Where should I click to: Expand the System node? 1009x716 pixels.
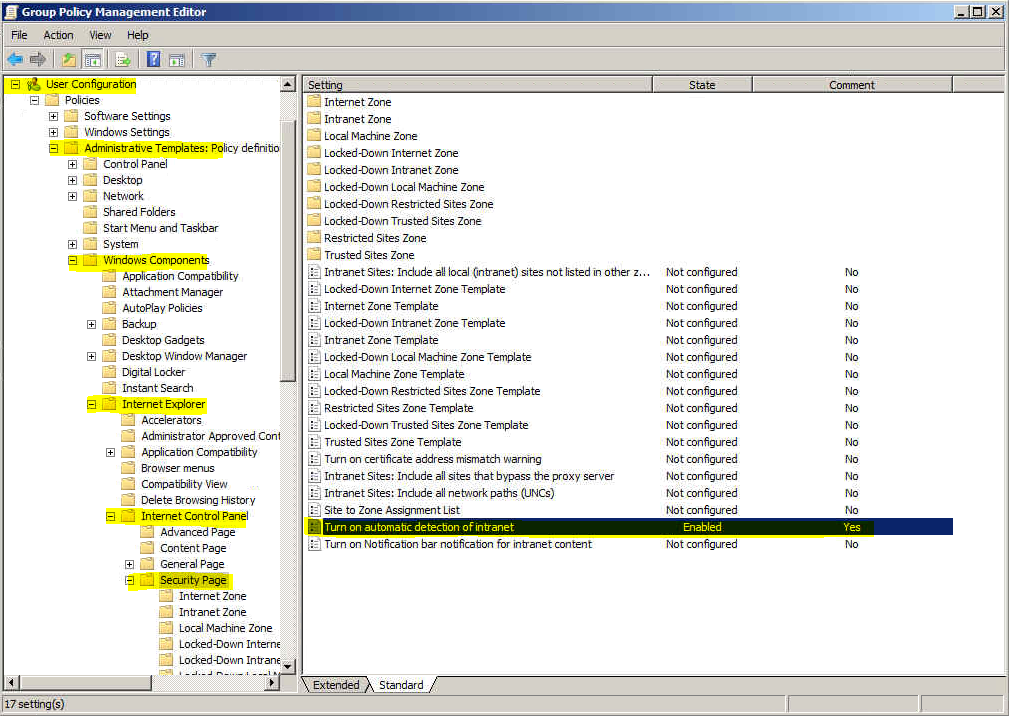pyautogui.click(x=73, y=244)
